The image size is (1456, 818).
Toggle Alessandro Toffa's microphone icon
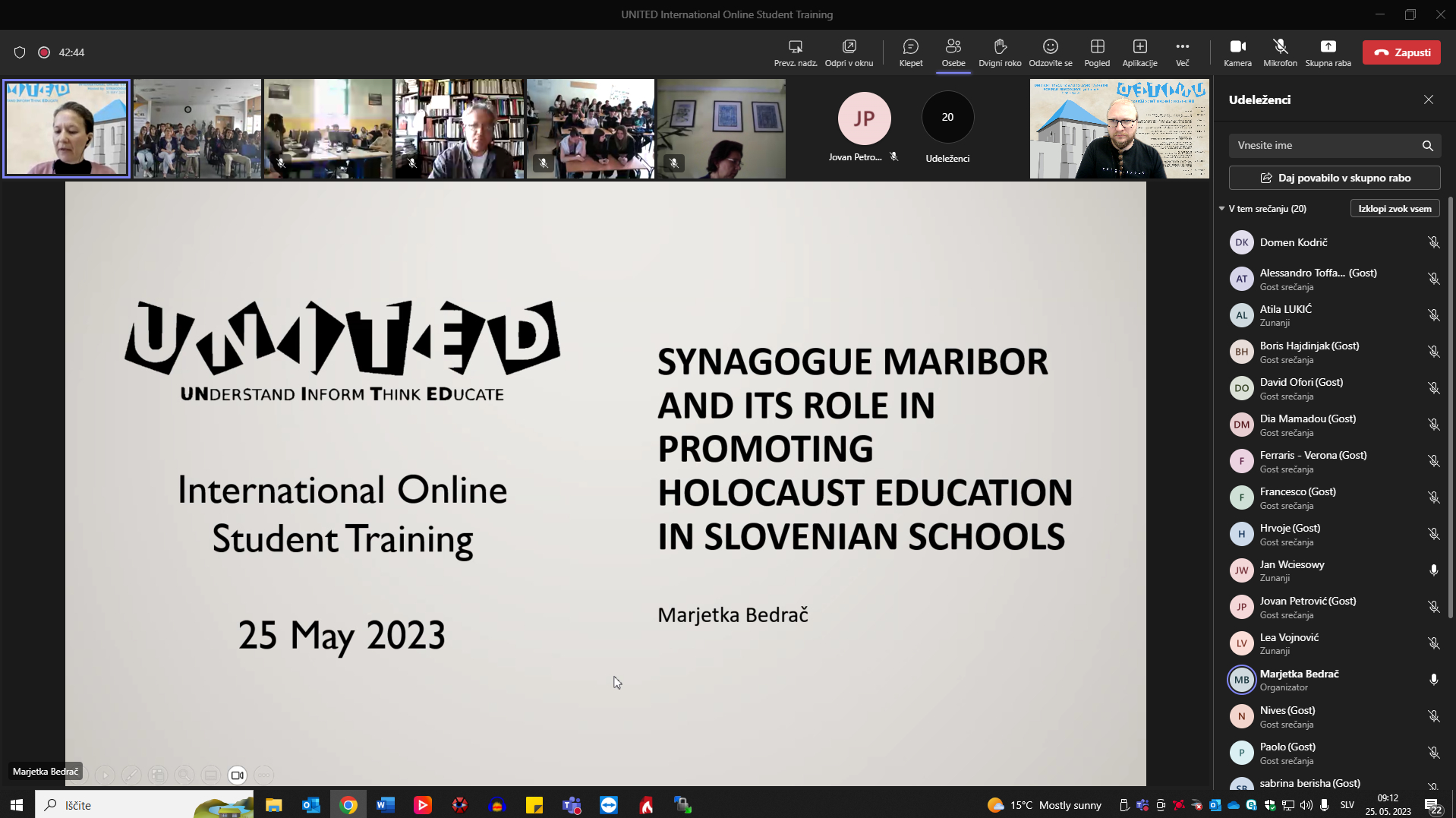[1433, 279]
